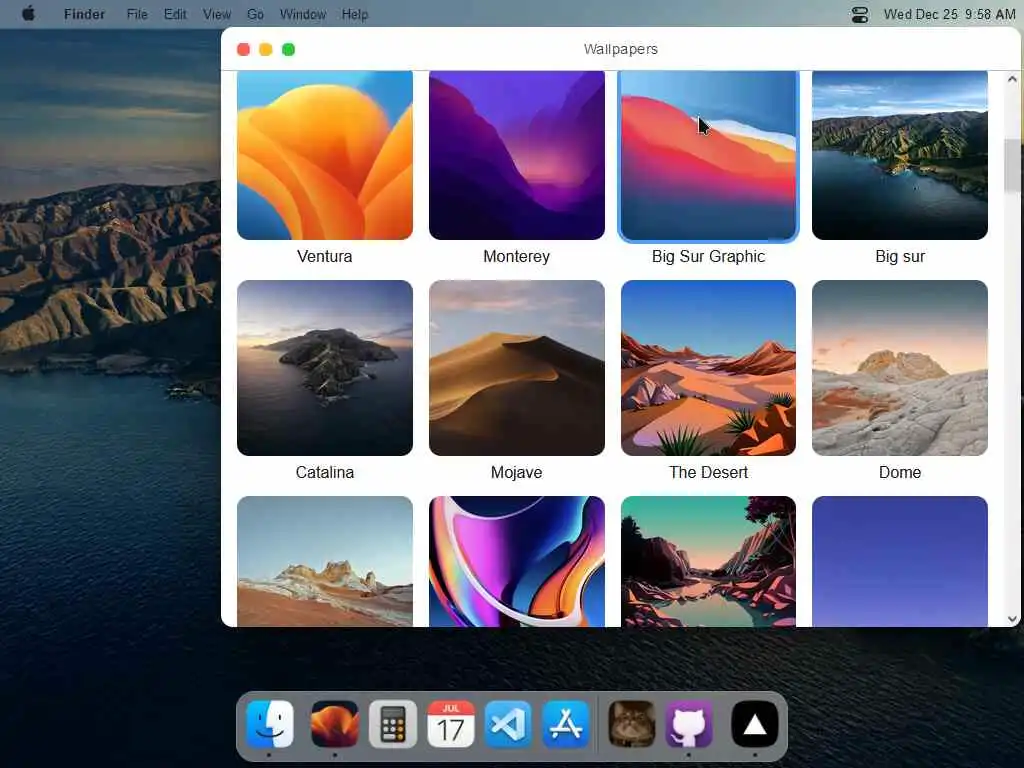Pick The Desert wallpaper thumbnail
This screenshot has width=1024, height=768.
coord(709,368)
